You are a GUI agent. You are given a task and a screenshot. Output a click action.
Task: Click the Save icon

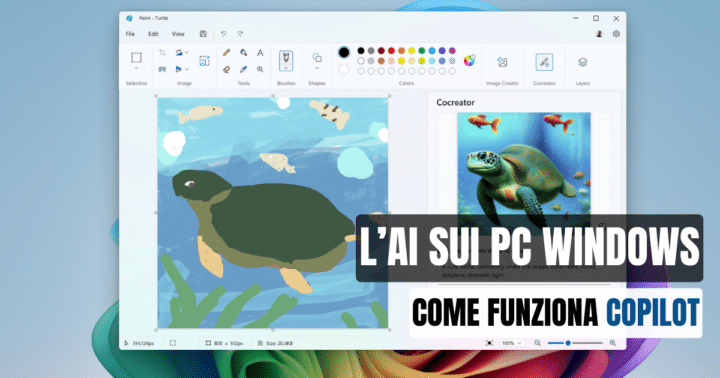pos(203,34)
